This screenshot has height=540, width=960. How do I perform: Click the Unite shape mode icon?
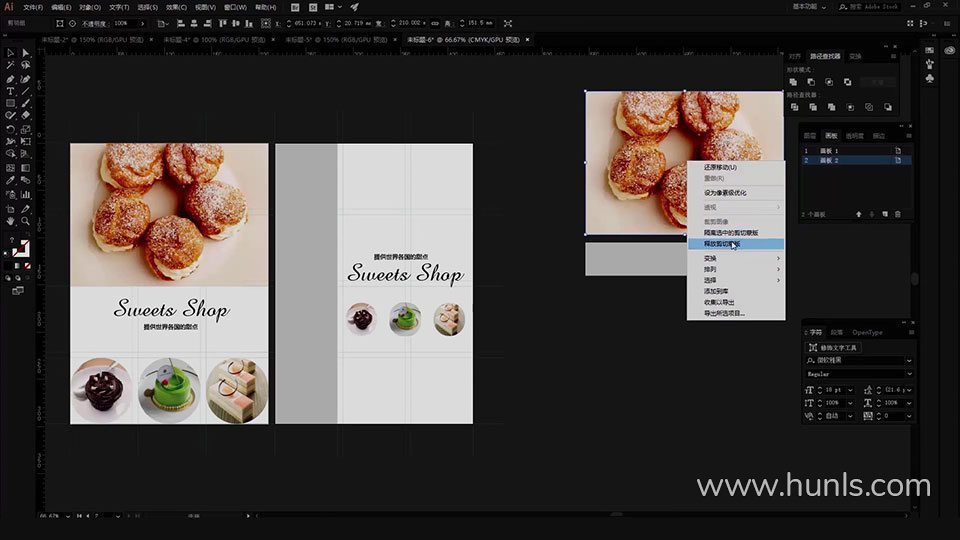pos(793,82)
